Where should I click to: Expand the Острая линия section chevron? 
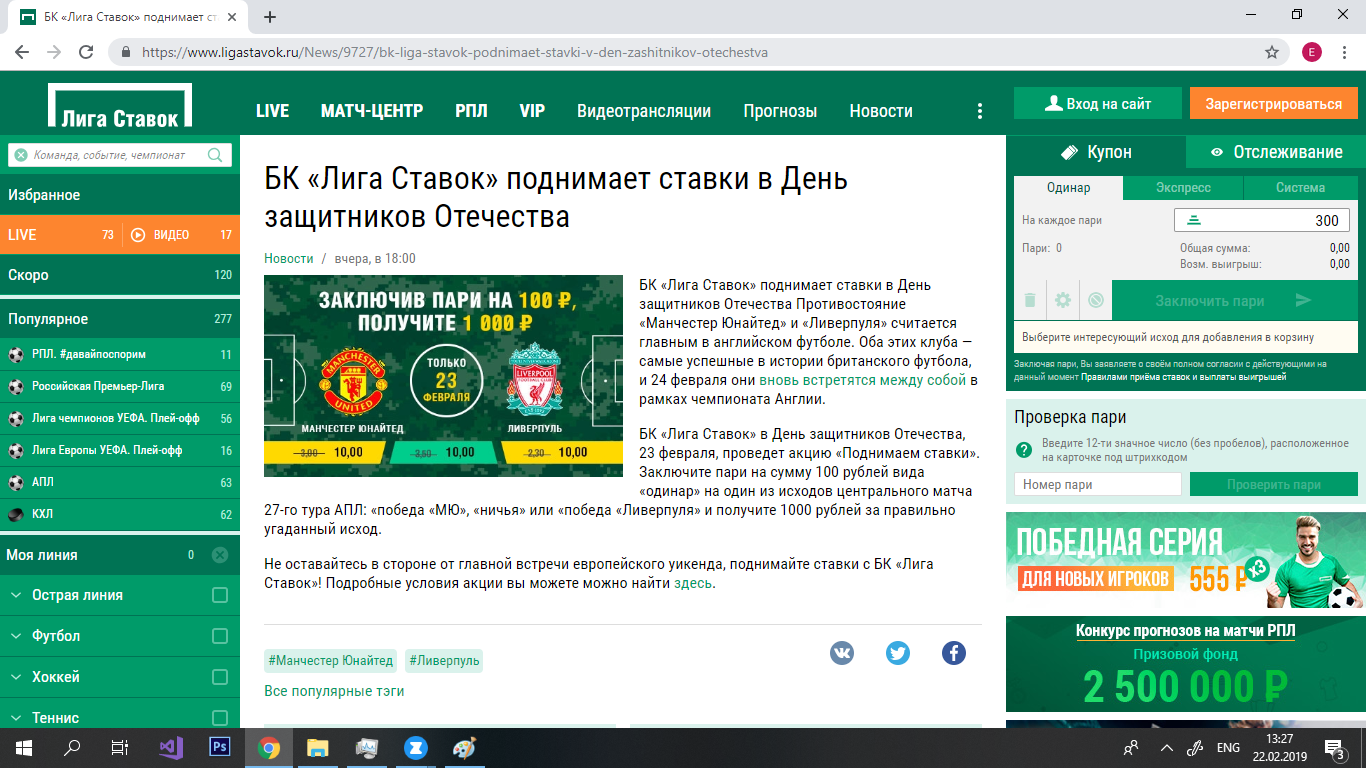16,596
